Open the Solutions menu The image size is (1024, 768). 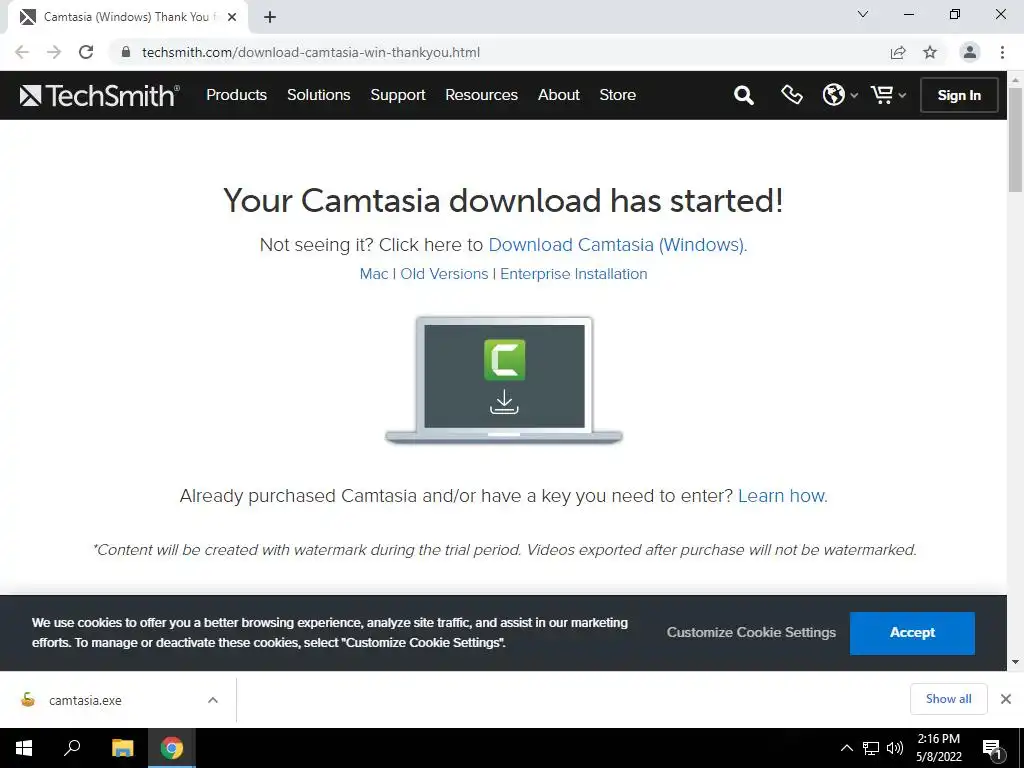(x=319, y=95)
